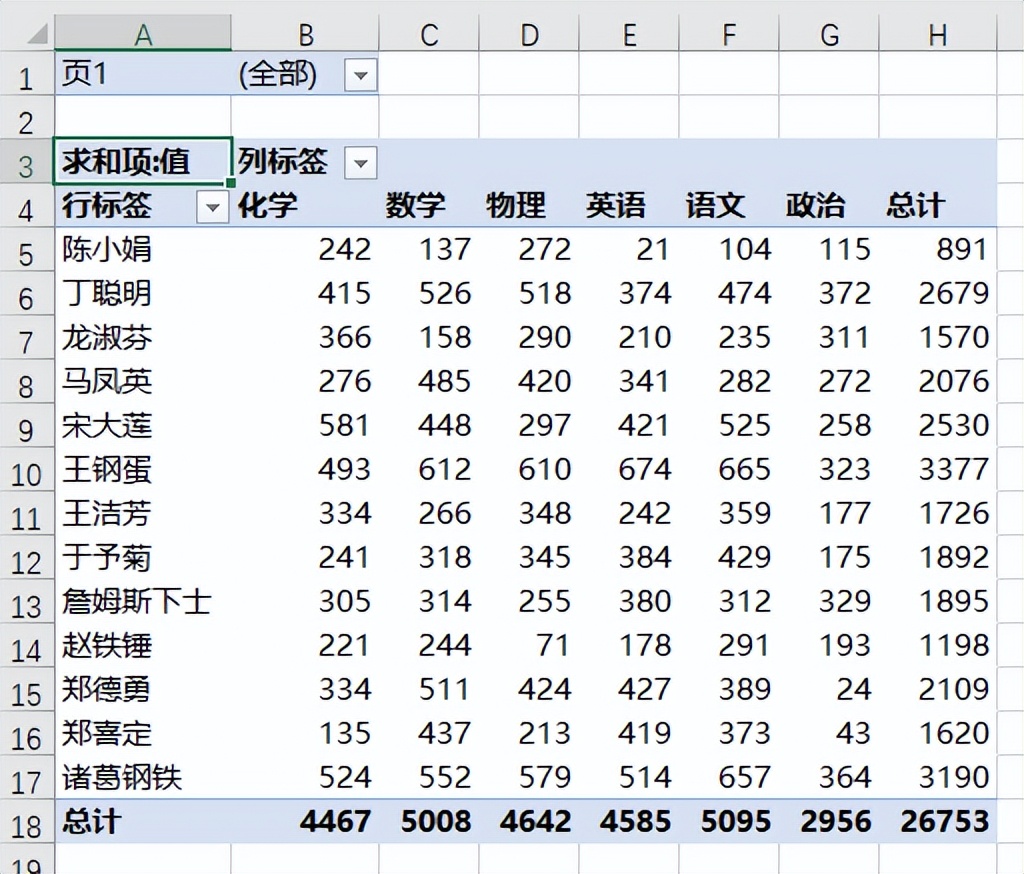Select column F header
This screenshot has width=1024, height=874.
click(729, 34)
